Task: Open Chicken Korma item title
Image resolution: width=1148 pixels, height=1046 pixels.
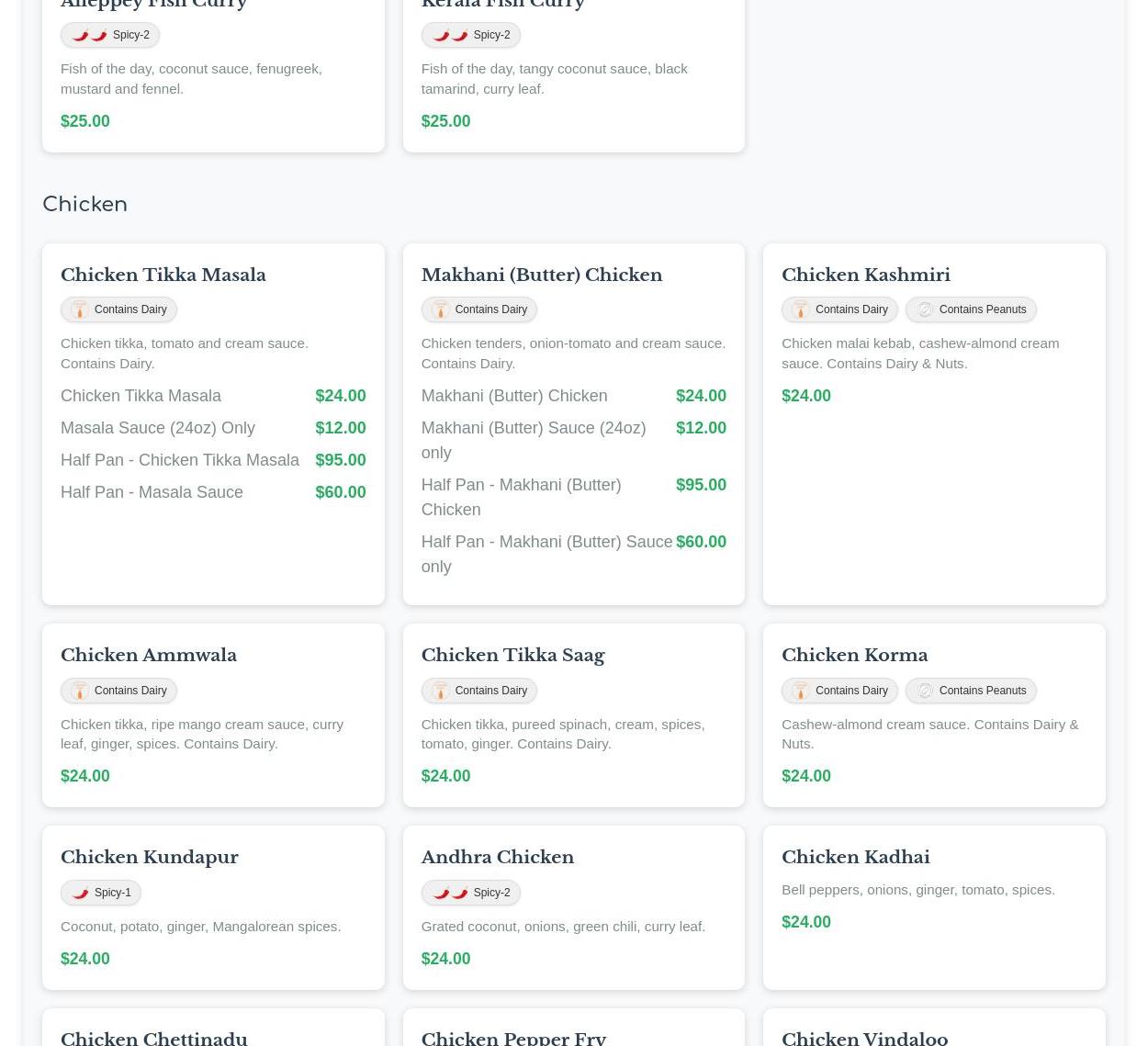Action: click(x=854, y=655)
